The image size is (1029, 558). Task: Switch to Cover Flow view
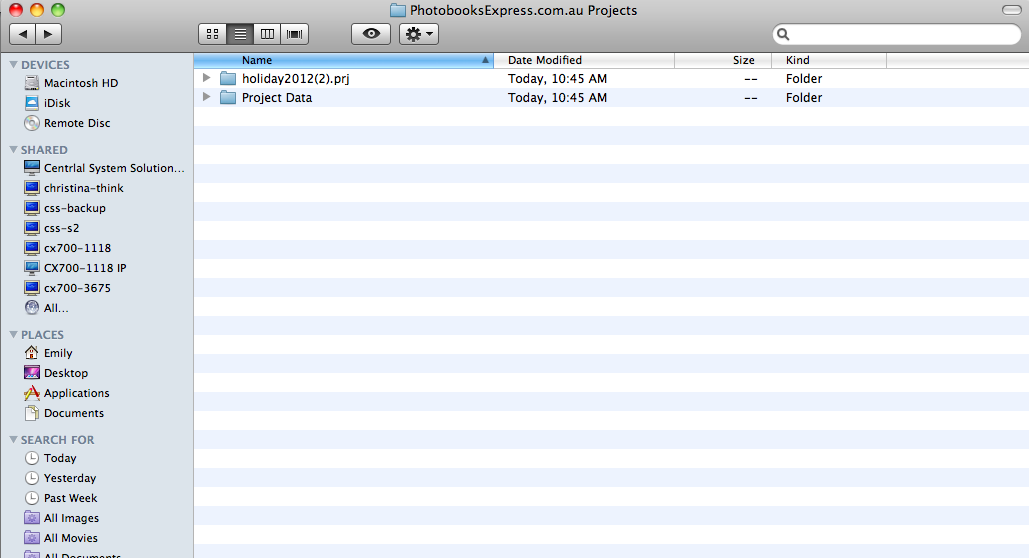(295, 34)
